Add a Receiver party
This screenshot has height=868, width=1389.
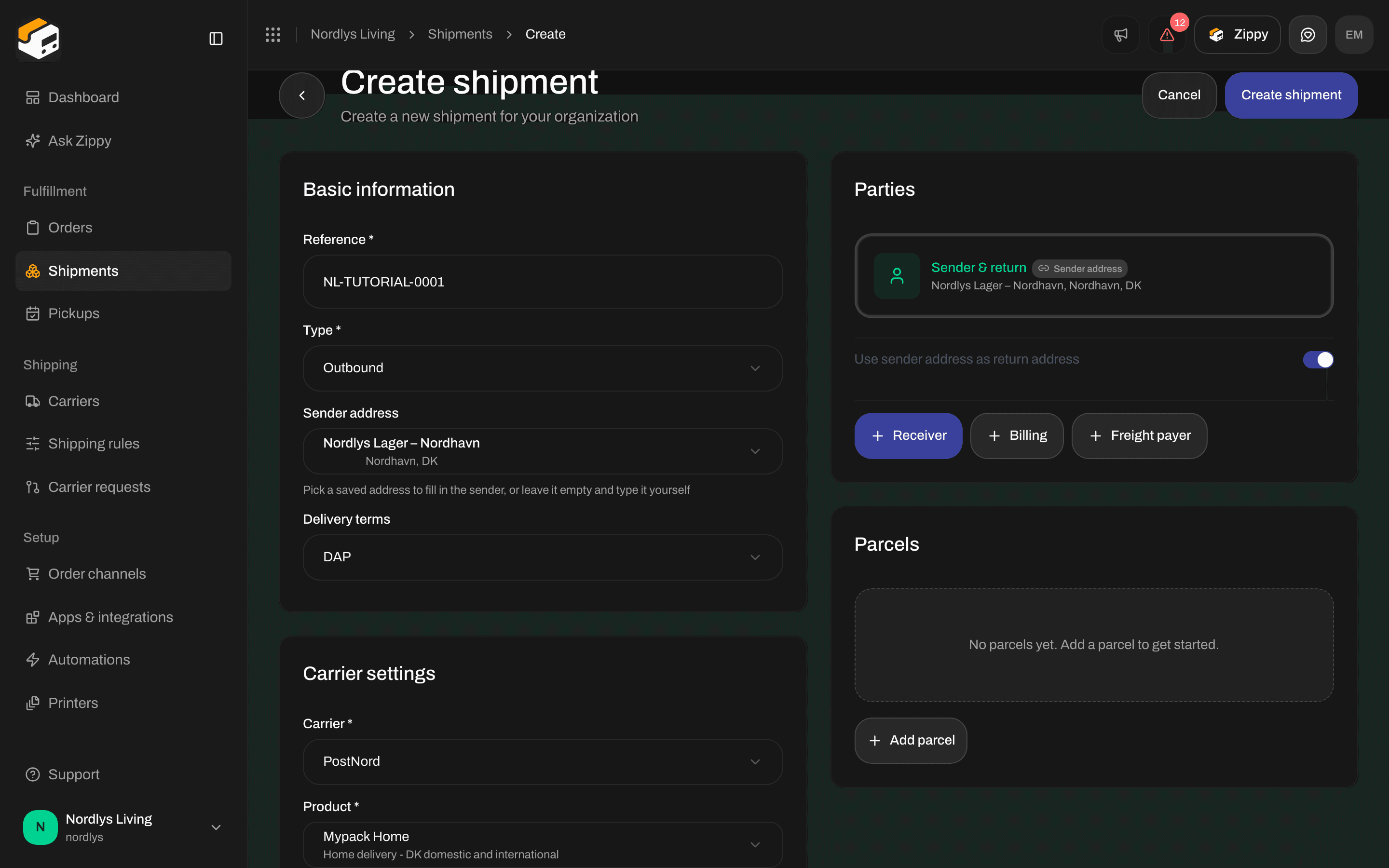[x=908, y=436]
